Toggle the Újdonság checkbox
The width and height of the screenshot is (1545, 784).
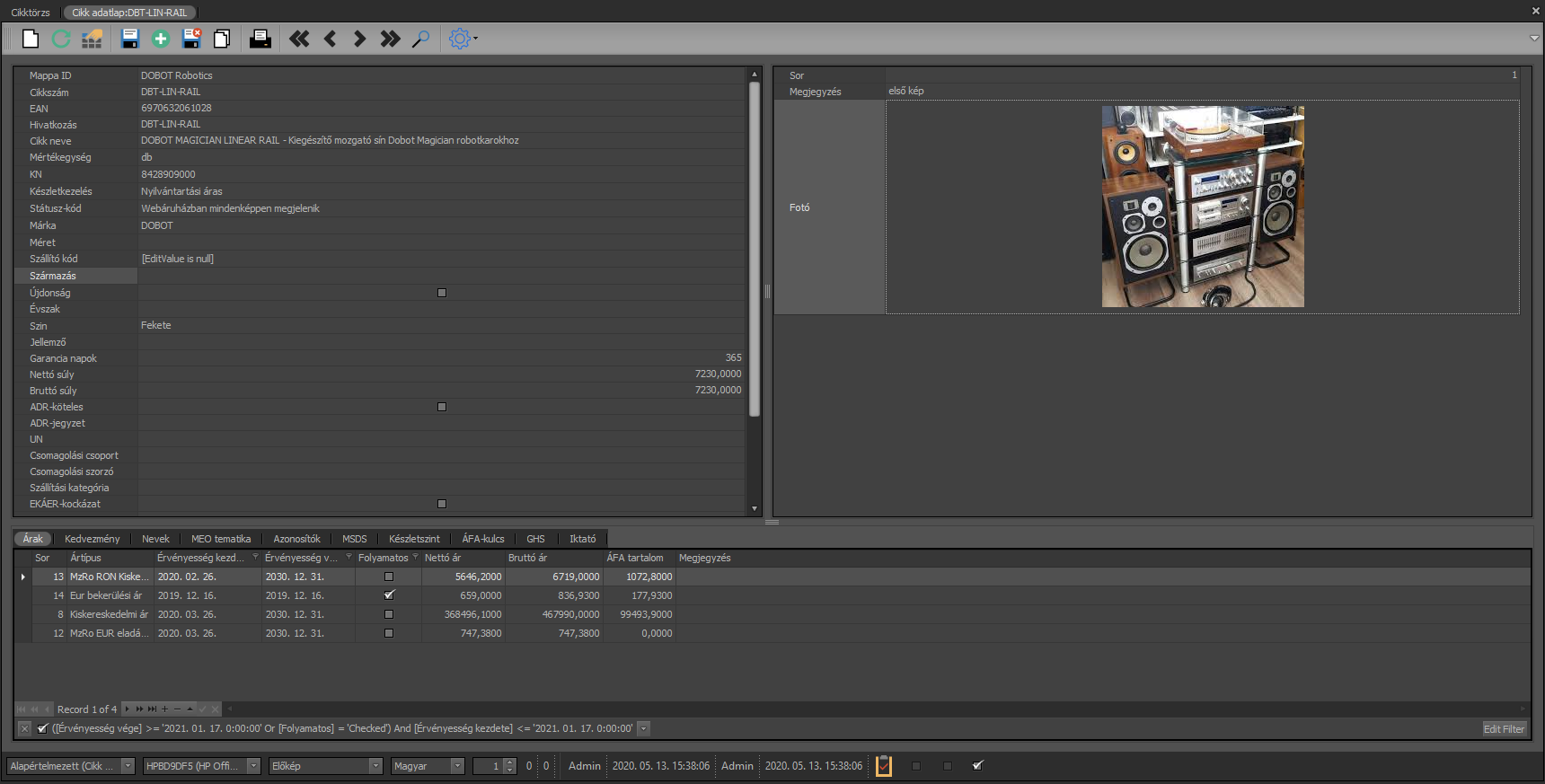click(x=442, y=293)
